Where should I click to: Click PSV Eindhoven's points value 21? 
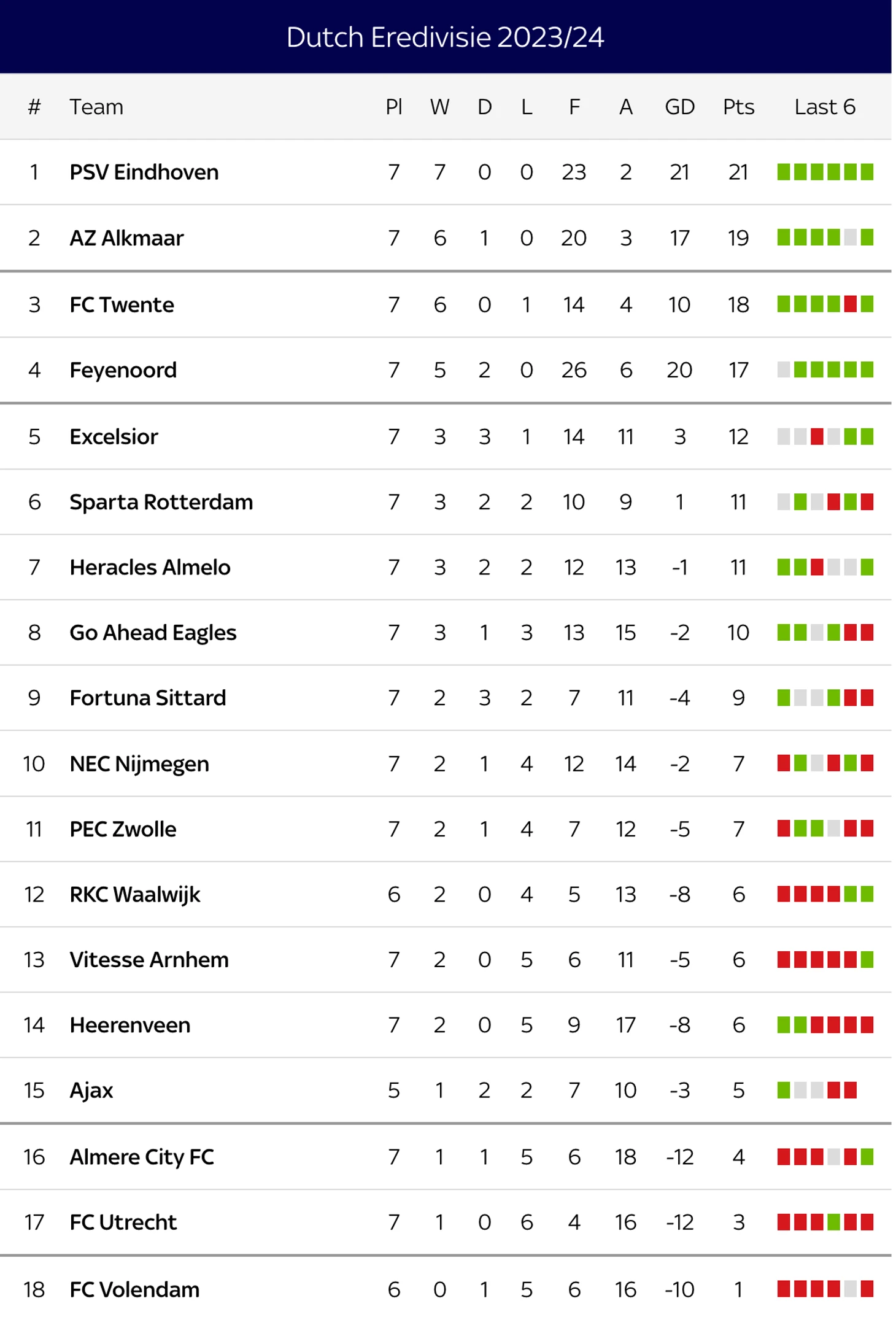(738, 172)
